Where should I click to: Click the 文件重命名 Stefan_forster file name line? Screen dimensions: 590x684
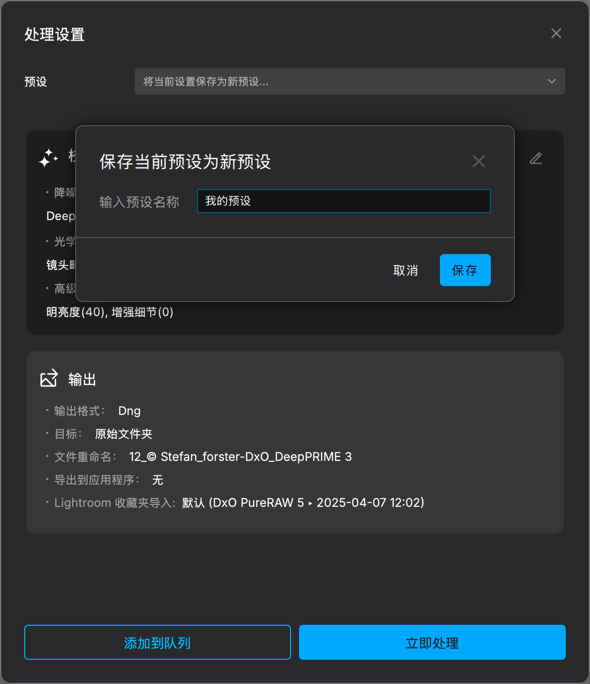(x=199, y=457)
